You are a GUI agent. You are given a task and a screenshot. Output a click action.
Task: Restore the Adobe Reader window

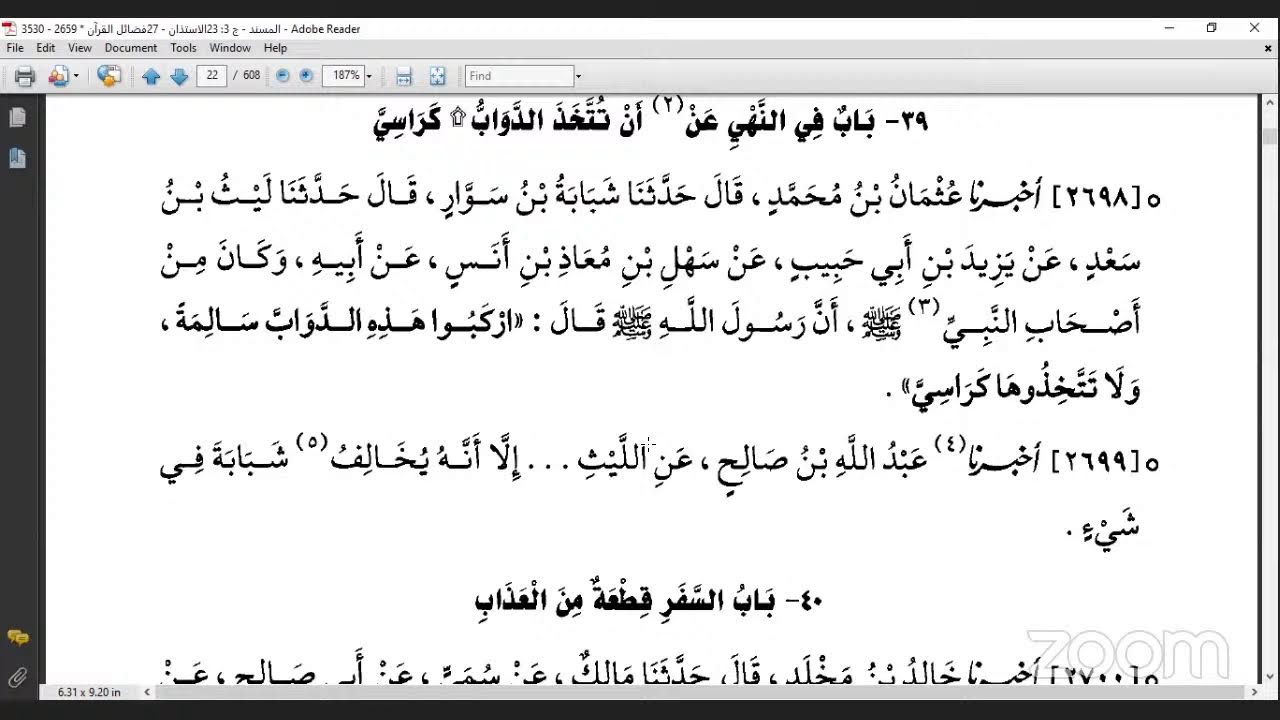click(x=1212, y=28)
